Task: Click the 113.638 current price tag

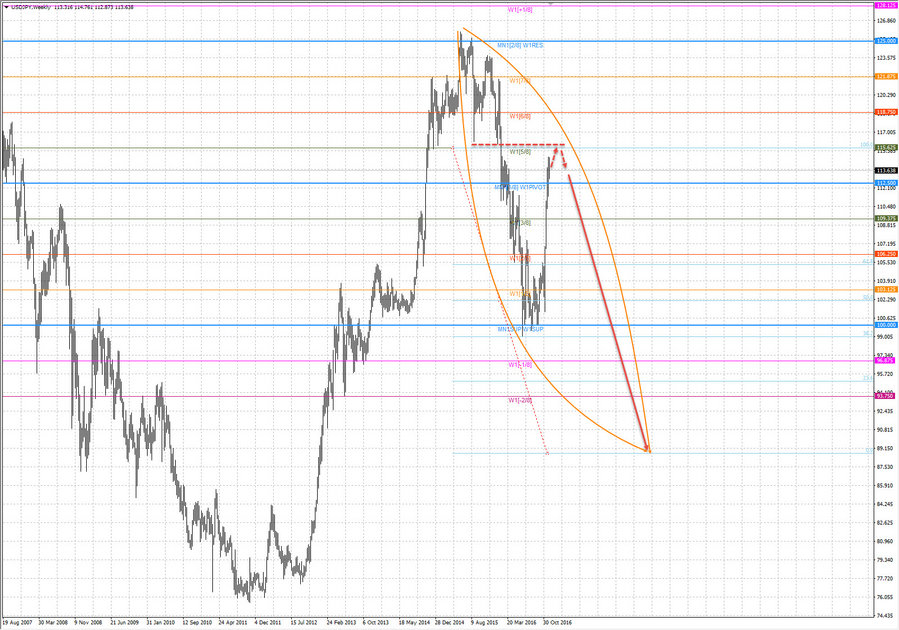Action: click(x=885, y=170)
